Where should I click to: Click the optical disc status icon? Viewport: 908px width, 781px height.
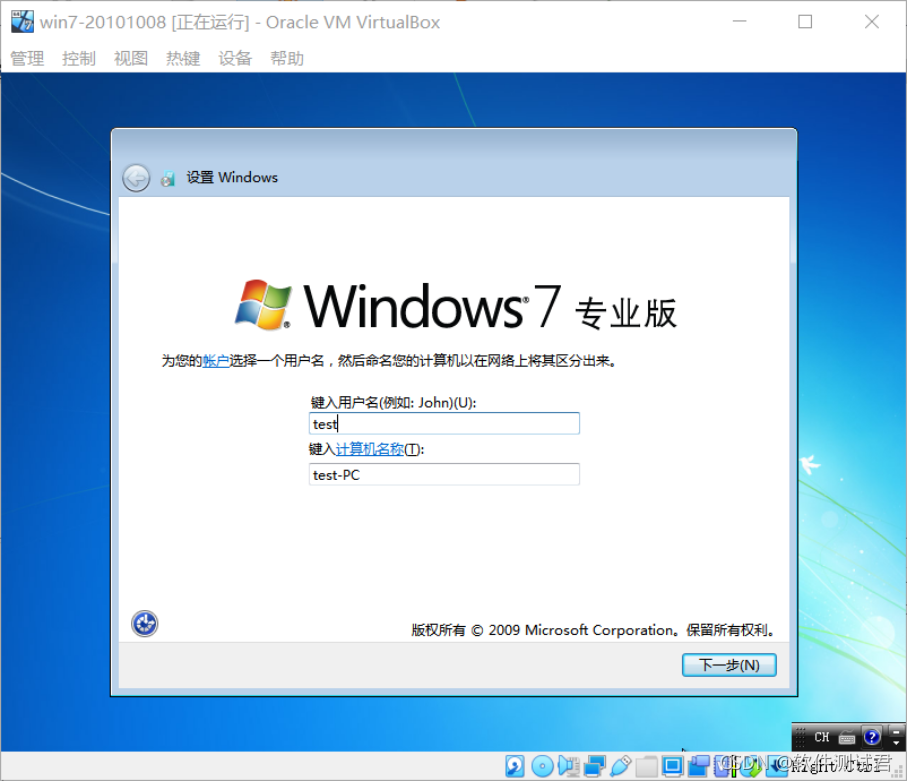(543, 766)
